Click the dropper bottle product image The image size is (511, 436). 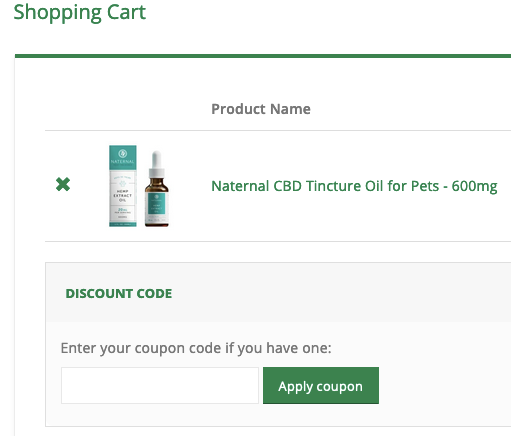[x=157, y=189]
